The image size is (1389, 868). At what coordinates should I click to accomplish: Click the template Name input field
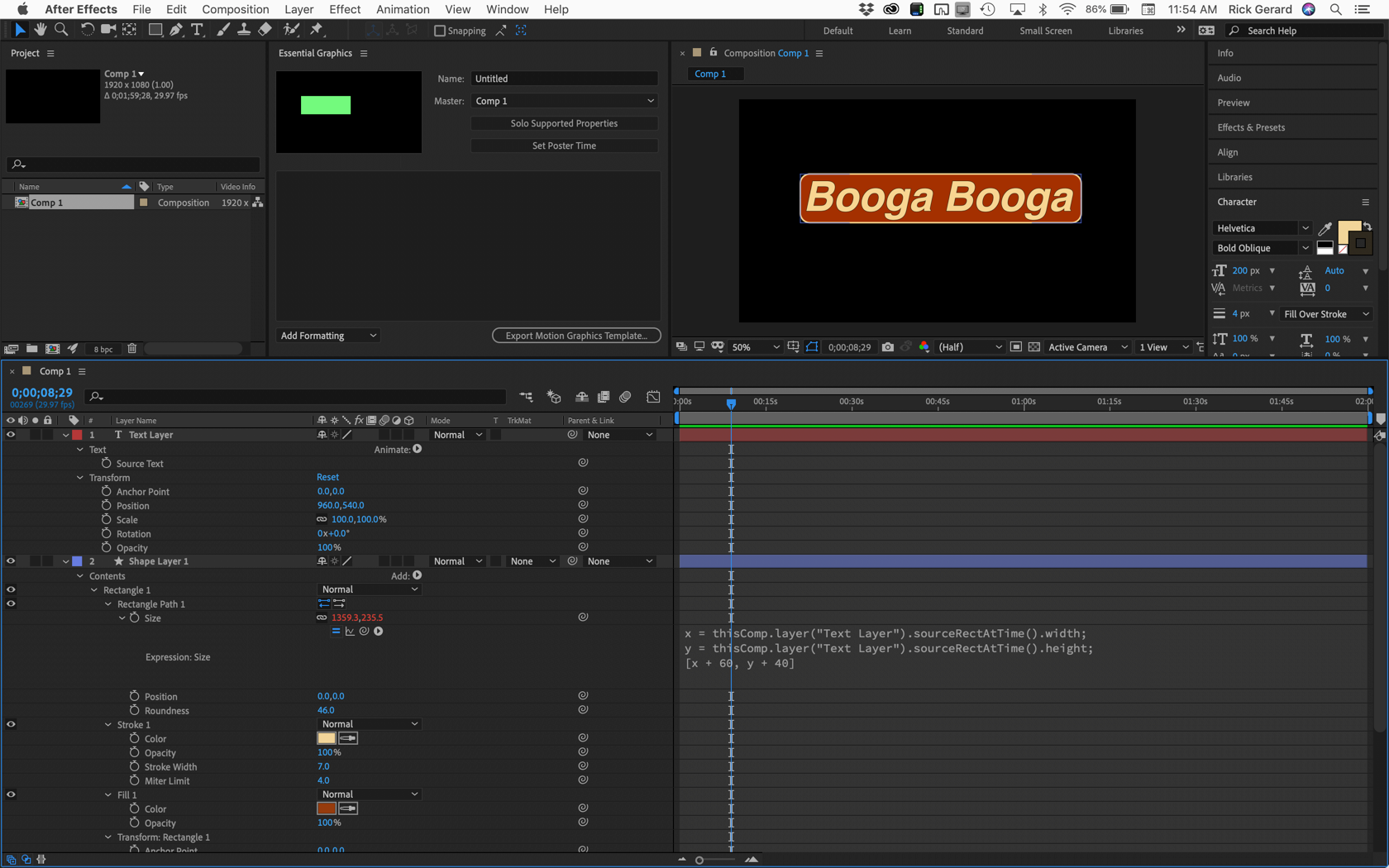point(564,79)
